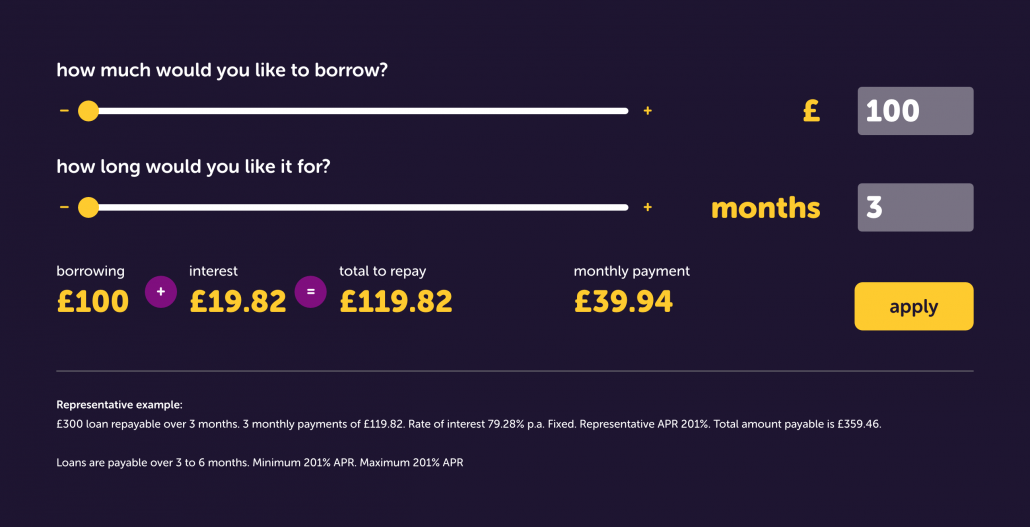Focus the borrow amount field showing 100
Screen dimensions: 1030x527
(915, 111)
